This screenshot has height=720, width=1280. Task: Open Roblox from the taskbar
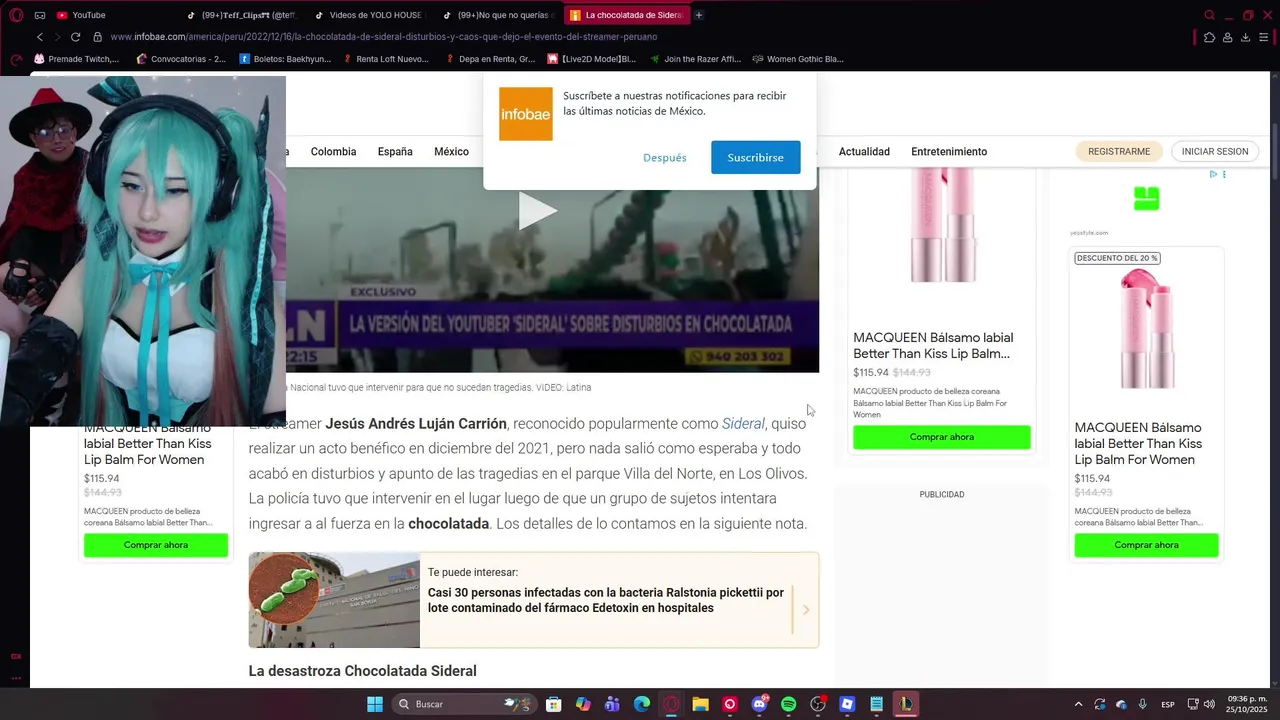coord(847,704)
